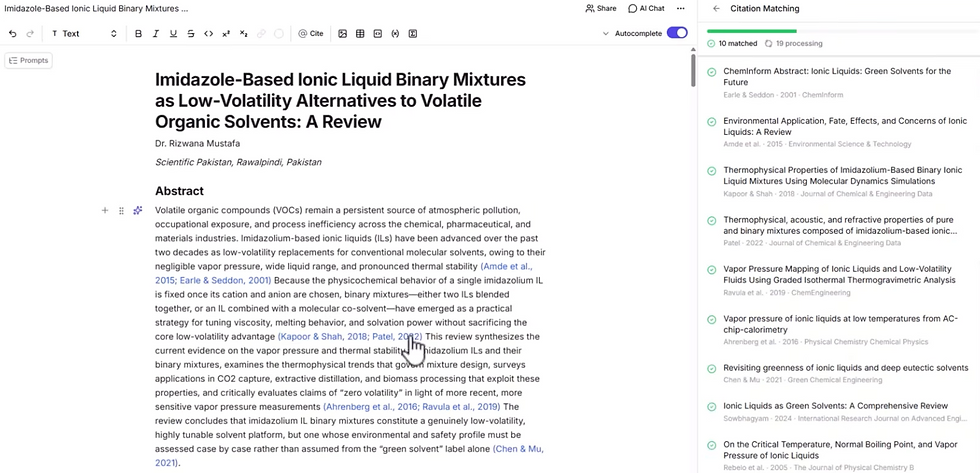Insert a sigma math equation
Viewport: 980px width, 473px height.
coord(412,34)
